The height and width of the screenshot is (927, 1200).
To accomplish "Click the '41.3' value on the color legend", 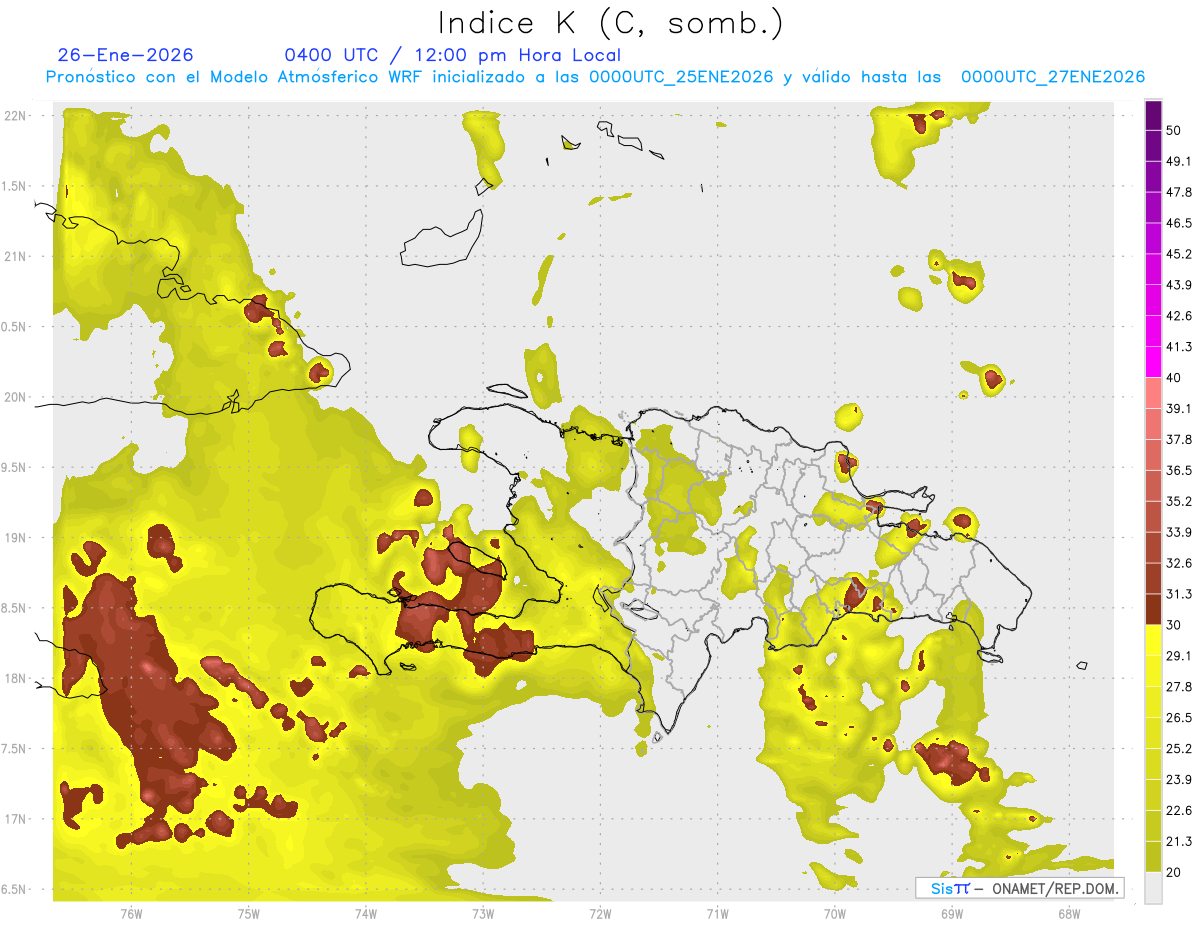I will tap(1179, 347).
